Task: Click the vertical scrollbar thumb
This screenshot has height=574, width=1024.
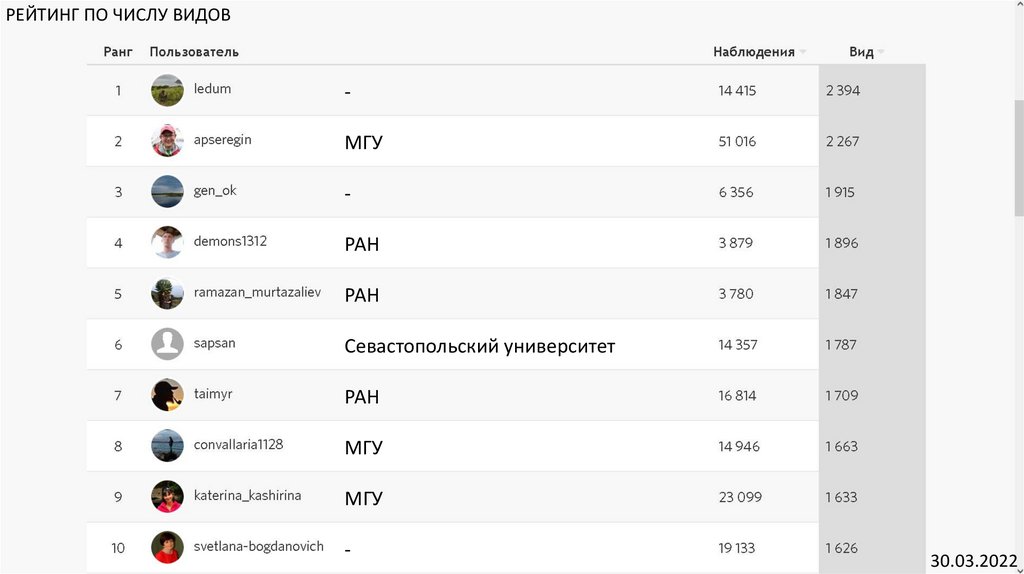Action: pyautogui.click(x=1018, y=157)
